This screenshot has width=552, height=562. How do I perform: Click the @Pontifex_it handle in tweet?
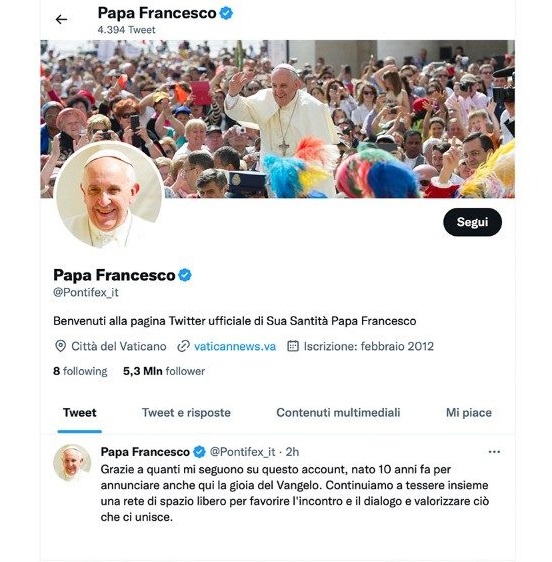click(x=242, y=452)
